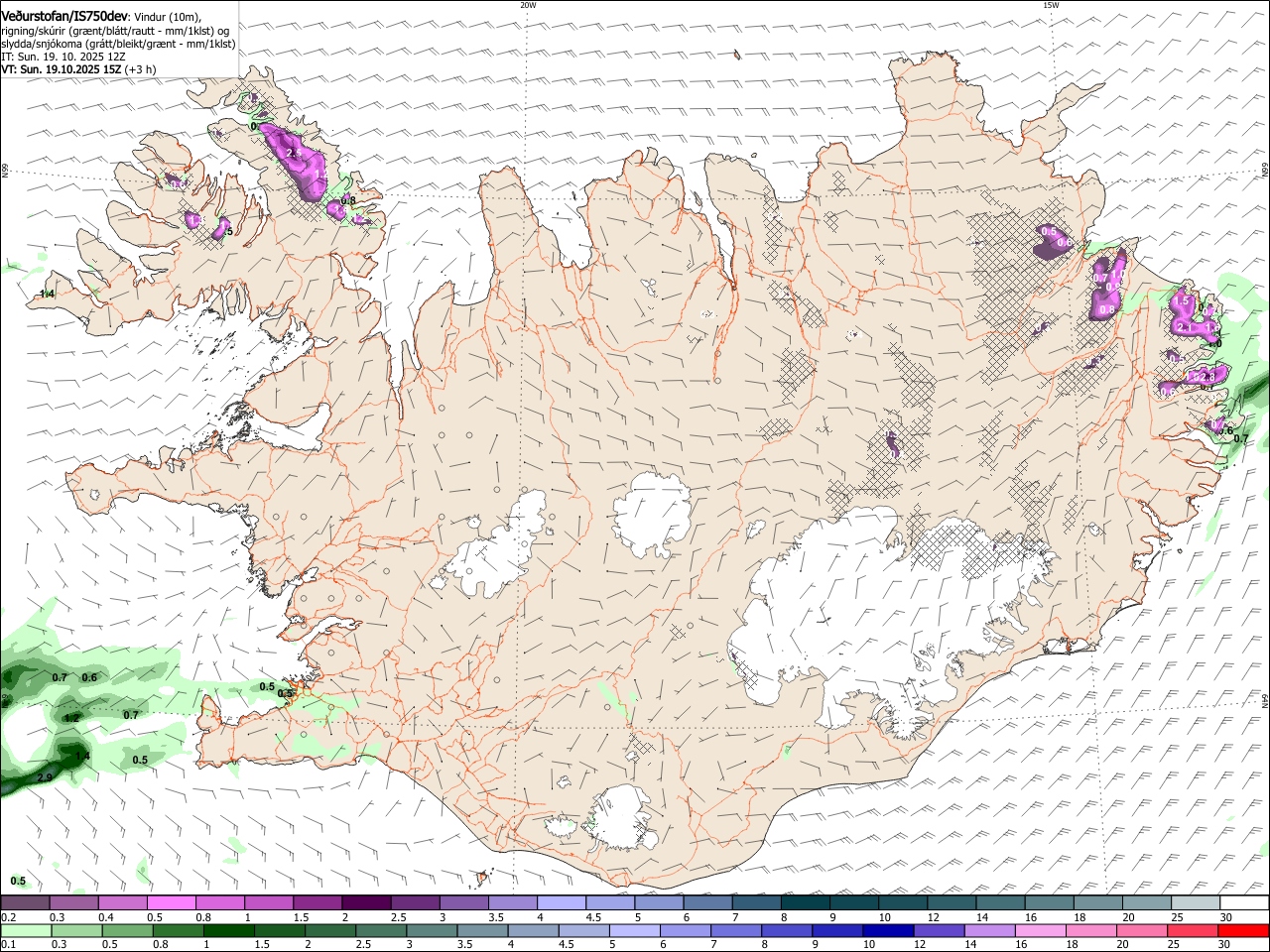The height and width of the screenshot is (952, 1270).
Task: Click the 0.2 label on the snow scale
Action: [x=8, y=917]
